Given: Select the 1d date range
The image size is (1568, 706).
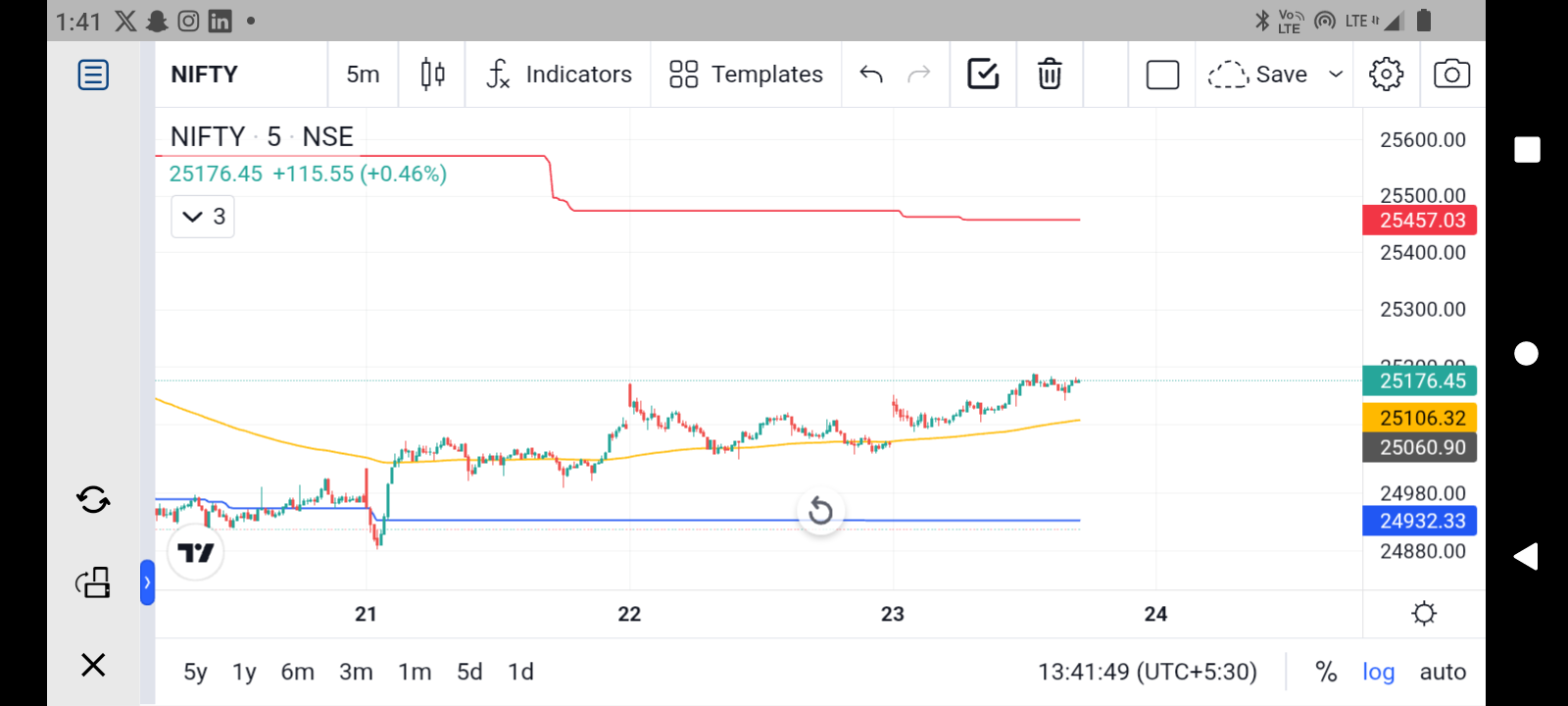Looking at the screenshot, I should [520, 672].
